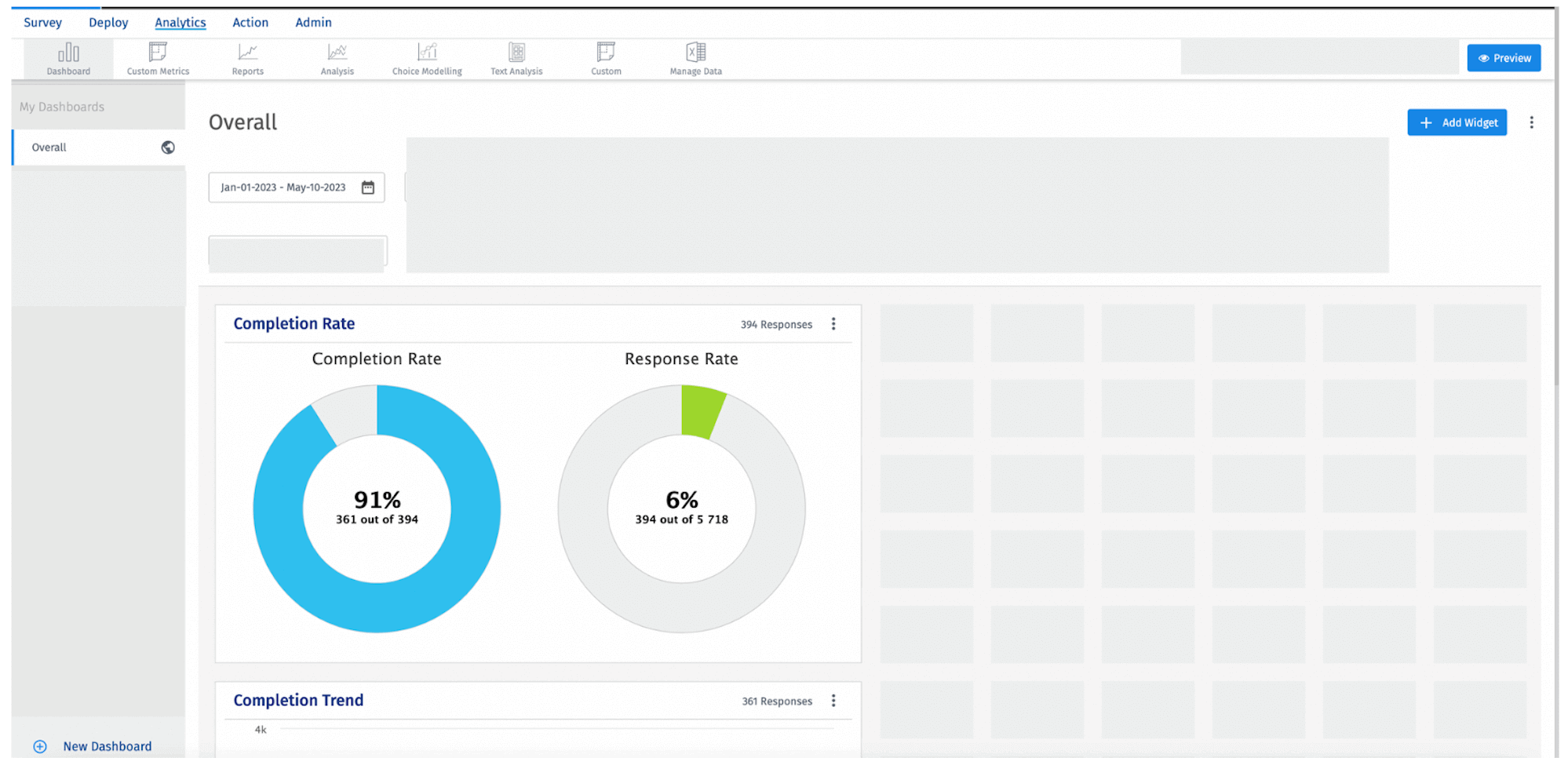Open the calendar icon in date field
This screenshot has height=758, width=1568.
(368, 187)
